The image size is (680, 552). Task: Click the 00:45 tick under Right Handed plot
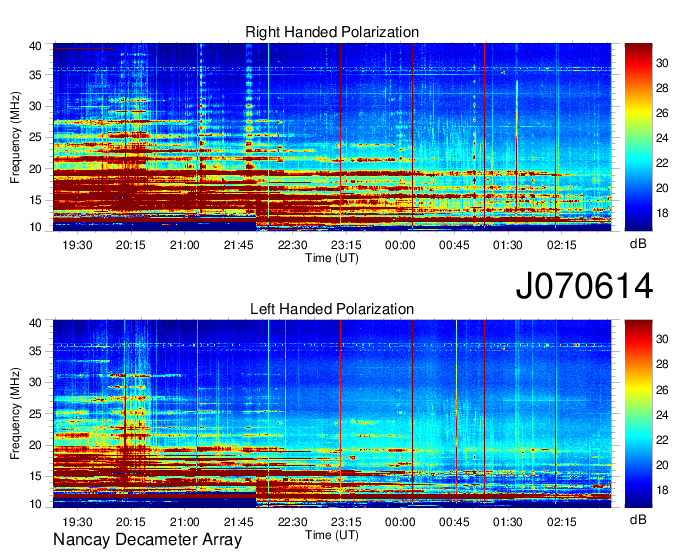(454, 245)
